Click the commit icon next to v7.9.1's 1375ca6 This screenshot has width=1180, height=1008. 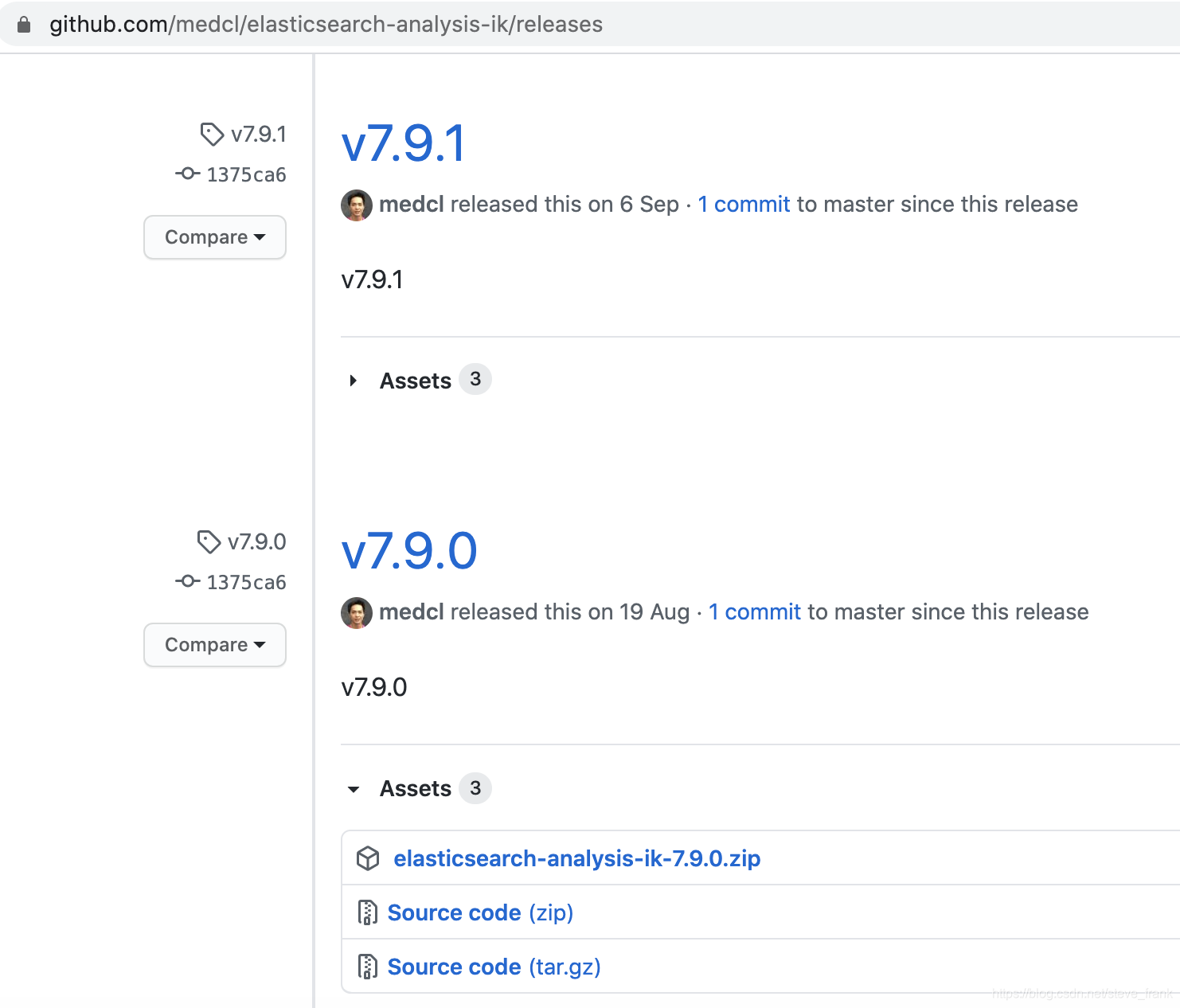coord(187,174)
